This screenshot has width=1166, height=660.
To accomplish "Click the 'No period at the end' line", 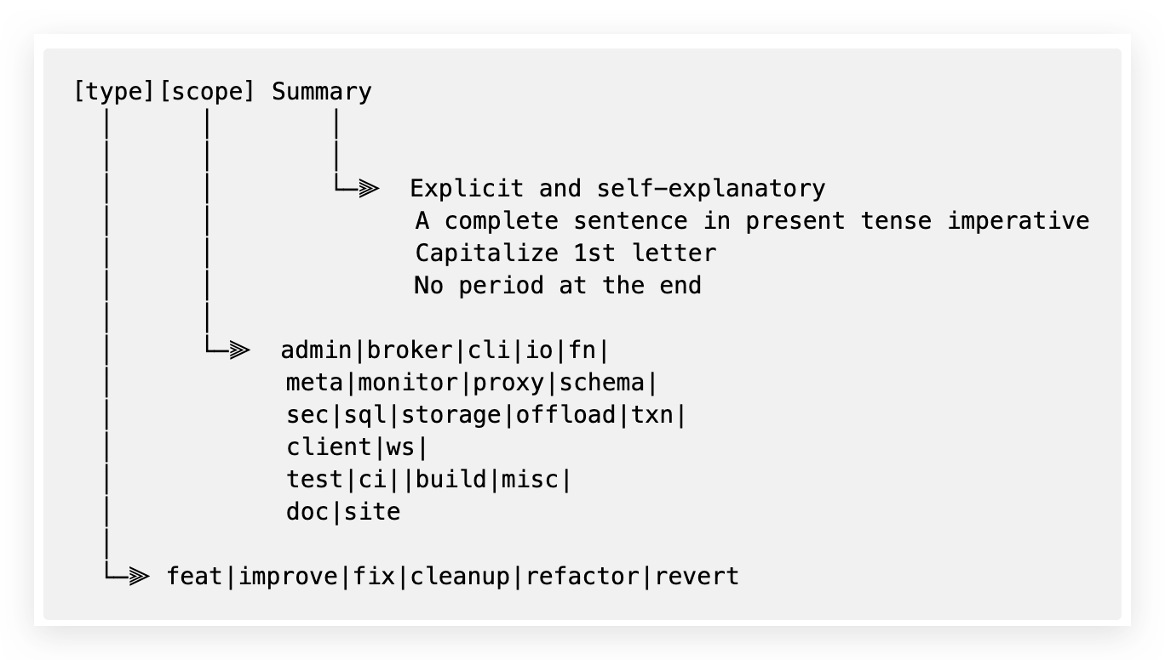I will click(x=557, y=285).
